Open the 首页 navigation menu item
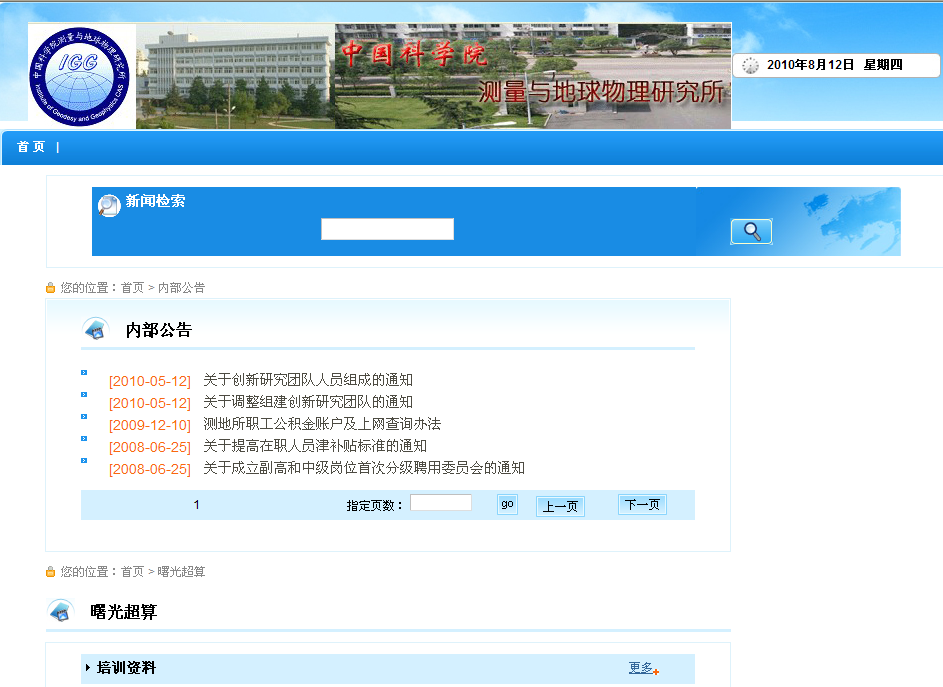This screenshot has height=687, width=943. click(x=31, y=147)
